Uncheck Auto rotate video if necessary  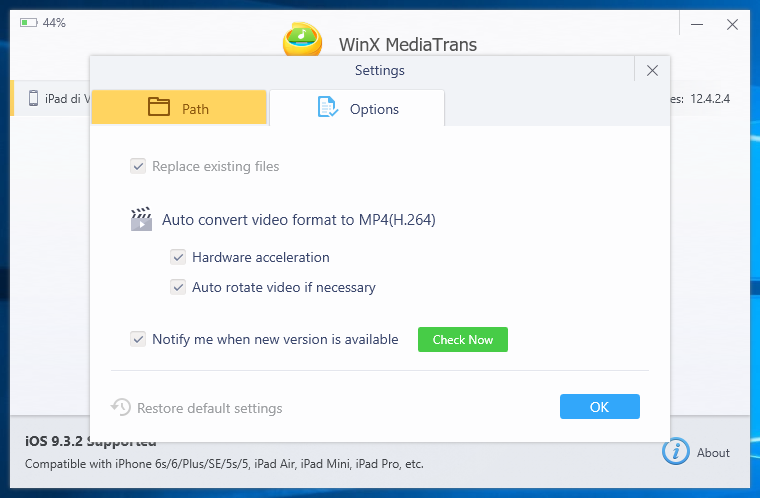pyautogui.click(x=178, y=287)
